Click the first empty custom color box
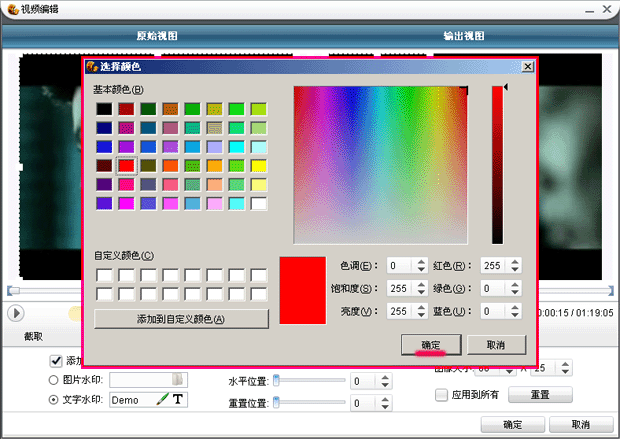Screen dimensions: 620x439 point(104,275)
